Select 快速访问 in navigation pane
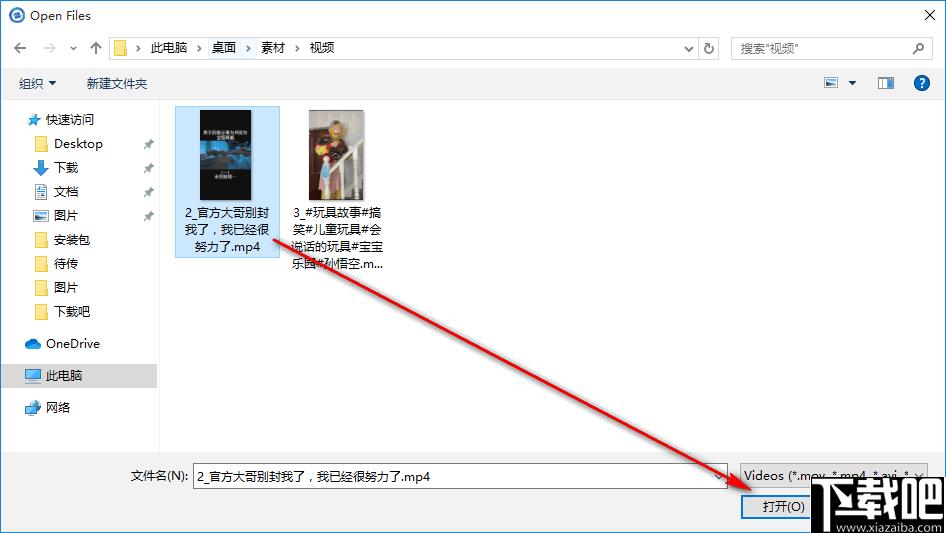Viewport: 946px width, 533px height. click(x=70, y=120)
